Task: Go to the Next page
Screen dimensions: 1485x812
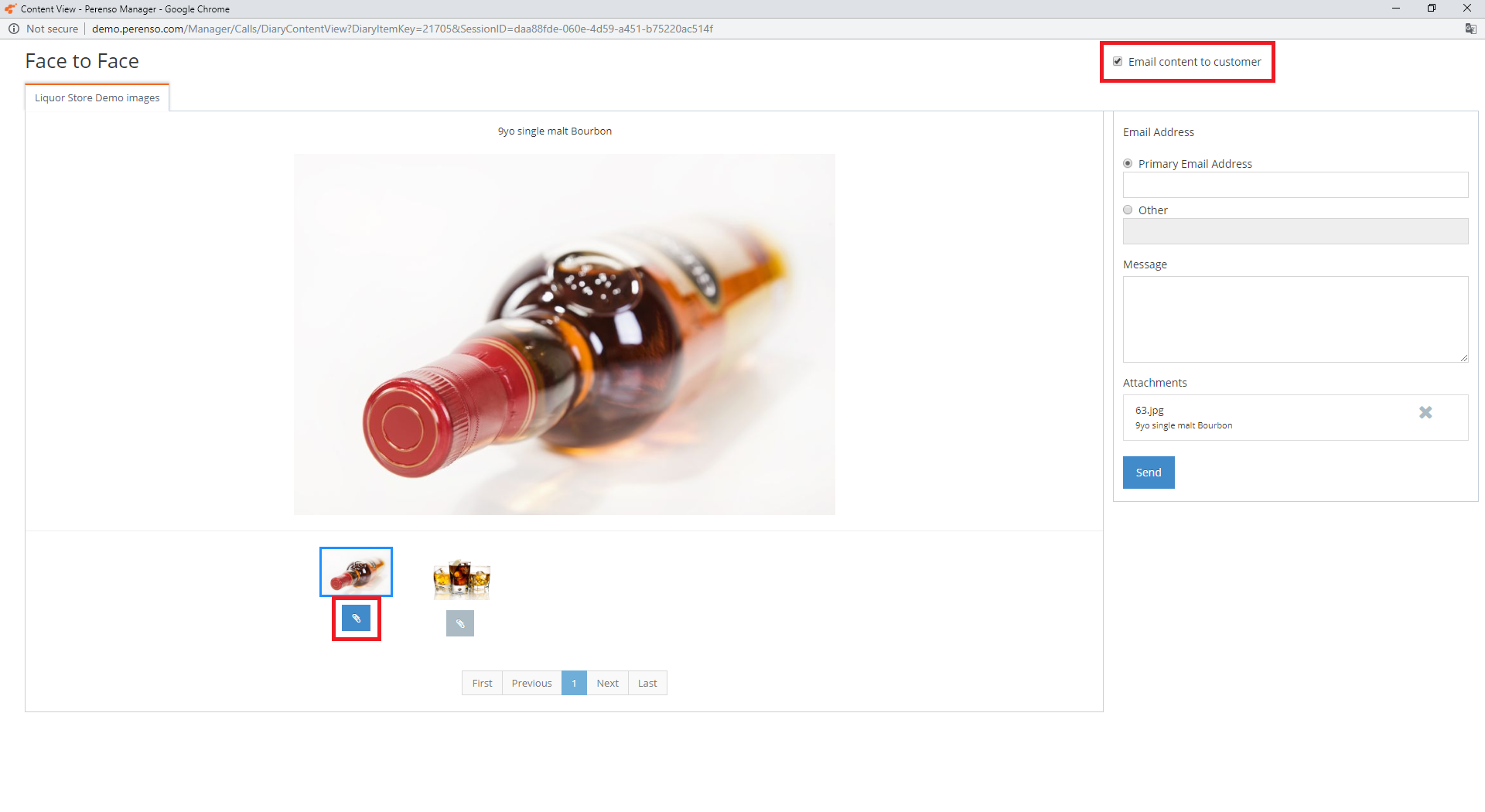Action: tap(607, 683)
